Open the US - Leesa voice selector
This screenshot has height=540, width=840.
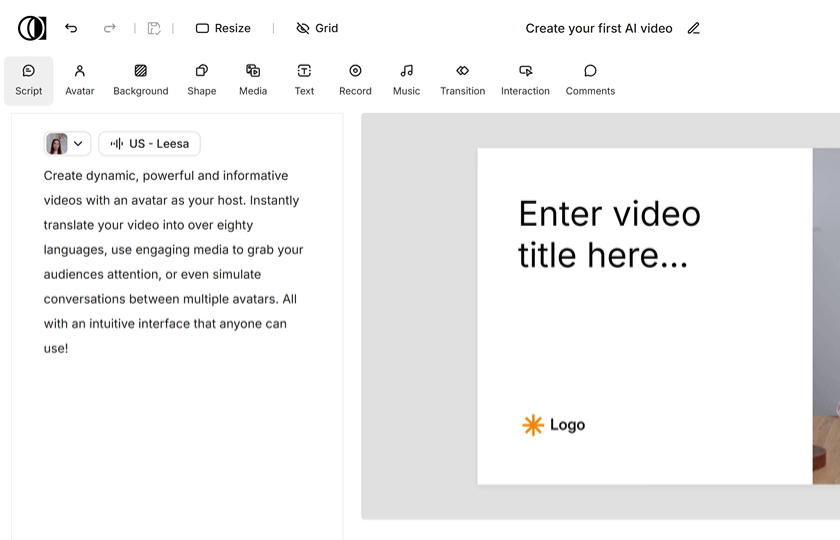pos(149,144)
